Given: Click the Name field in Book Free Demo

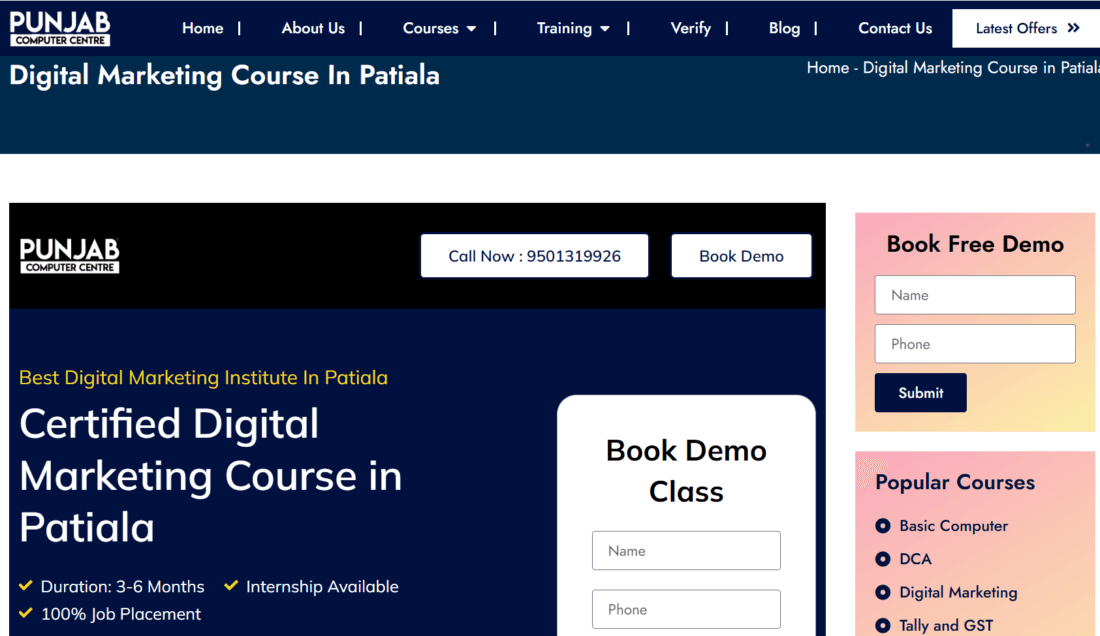Looking at the screenshot, I should [975, 295].
